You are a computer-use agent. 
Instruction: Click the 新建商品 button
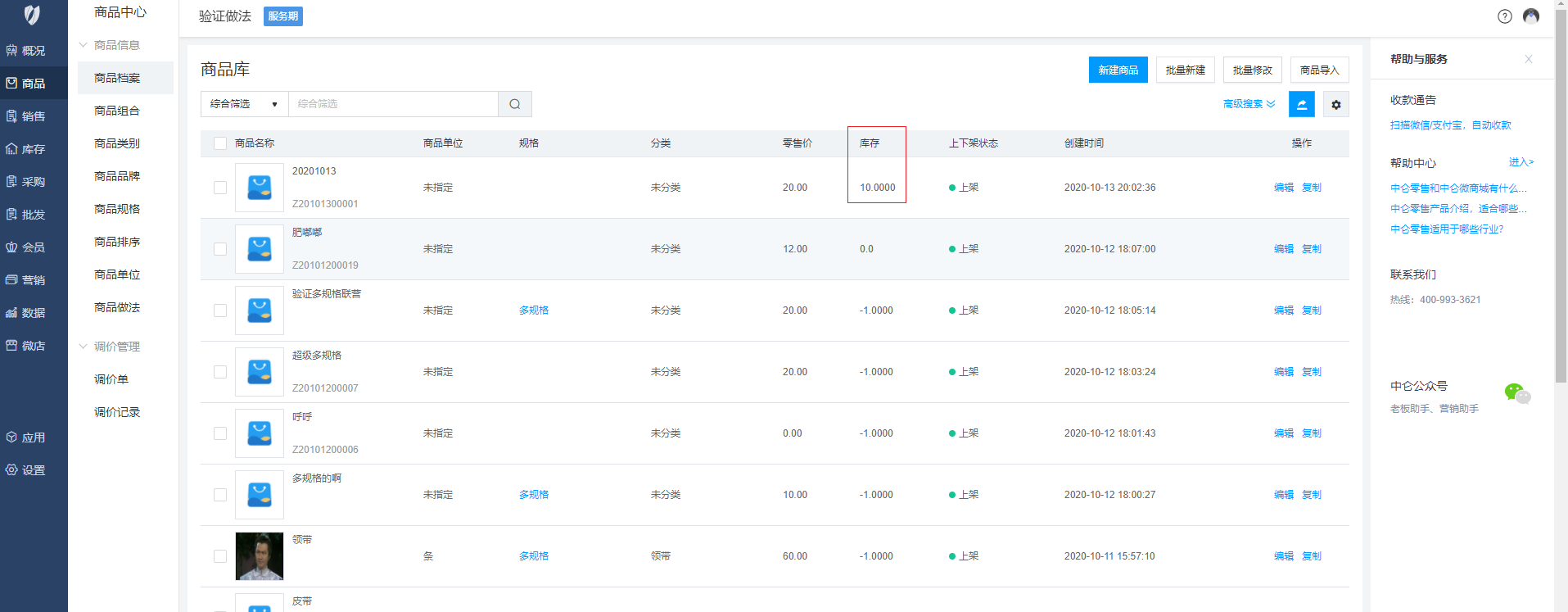click(1118, 70)
